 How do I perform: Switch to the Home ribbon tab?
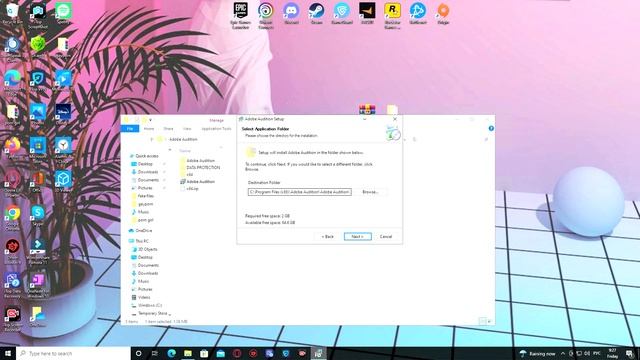pos(149,129)
